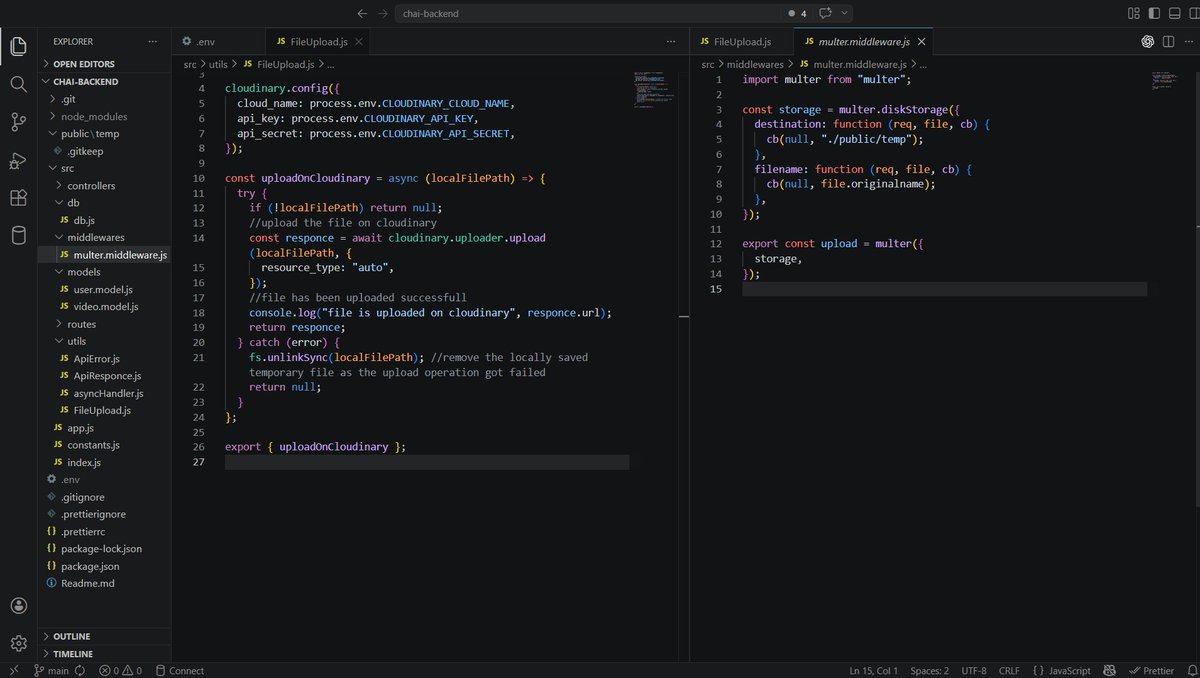This screenshot has height=678, width=1200.
Task: Click middlewares breadcrumb in right editor
Action: click(x=755, y=64)
